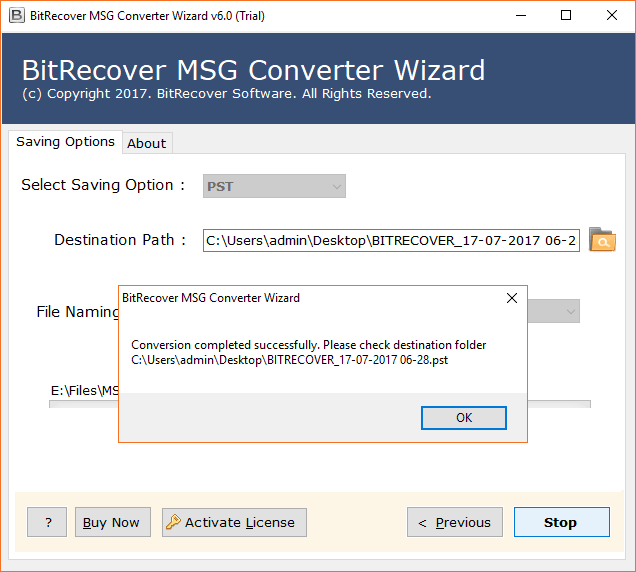Click inside the Destination Path text field
Screen dimensions: 636x572
pyautogui.click(x=390, y=240)
